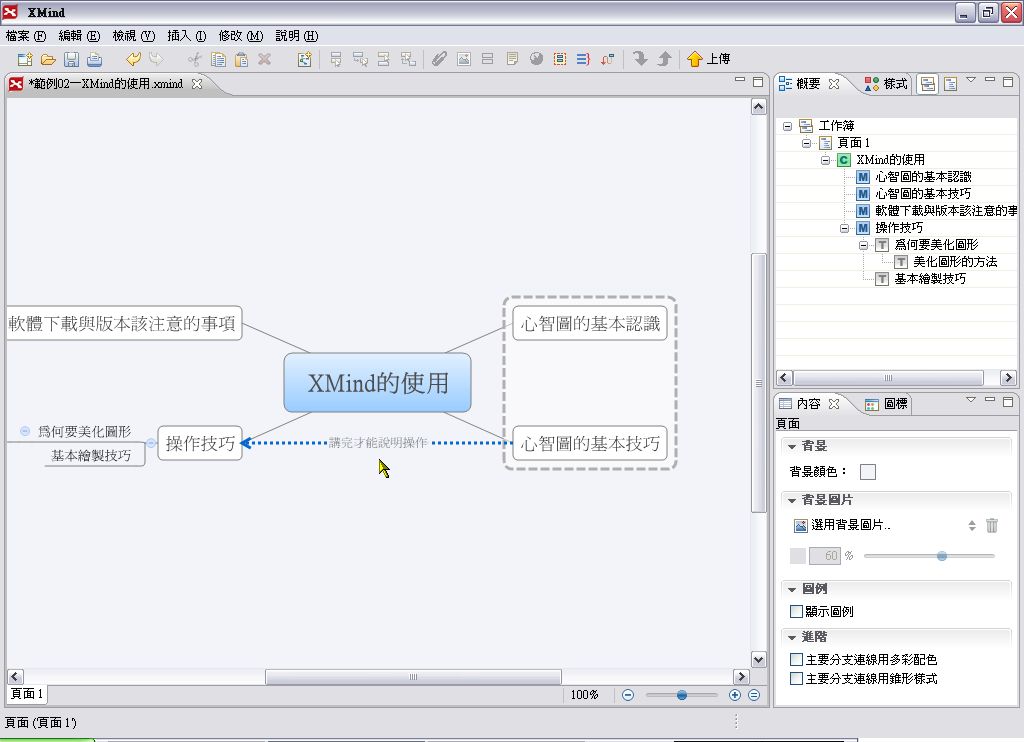
Task: Add a hyperlink with the globe icon
Action: 536,59
